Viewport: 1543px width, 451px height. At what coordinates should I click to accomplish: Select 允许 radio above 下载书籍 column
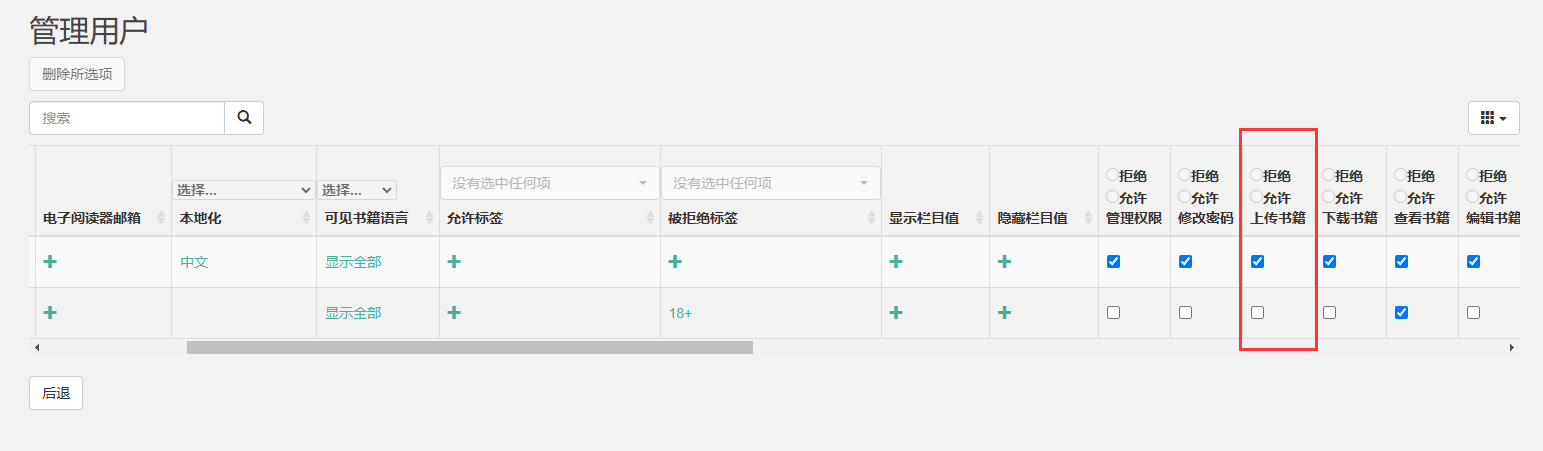point(1328,197)
